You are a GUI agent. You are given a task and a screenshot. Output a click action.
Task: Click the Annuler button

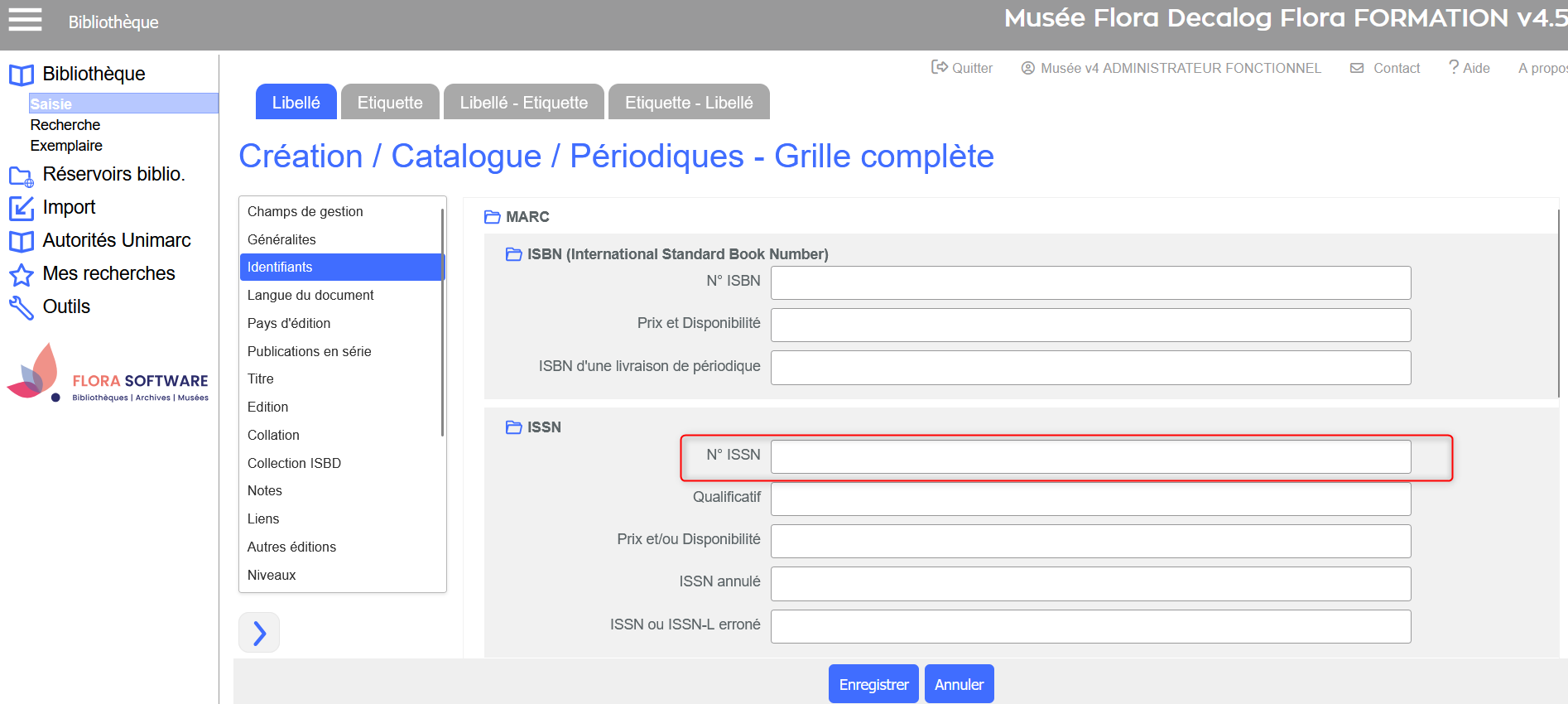[959, 684]
